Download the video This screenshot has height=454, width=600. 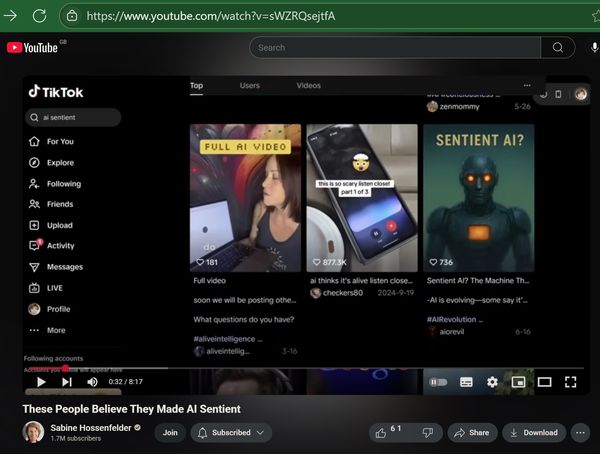tap(534, 433)
